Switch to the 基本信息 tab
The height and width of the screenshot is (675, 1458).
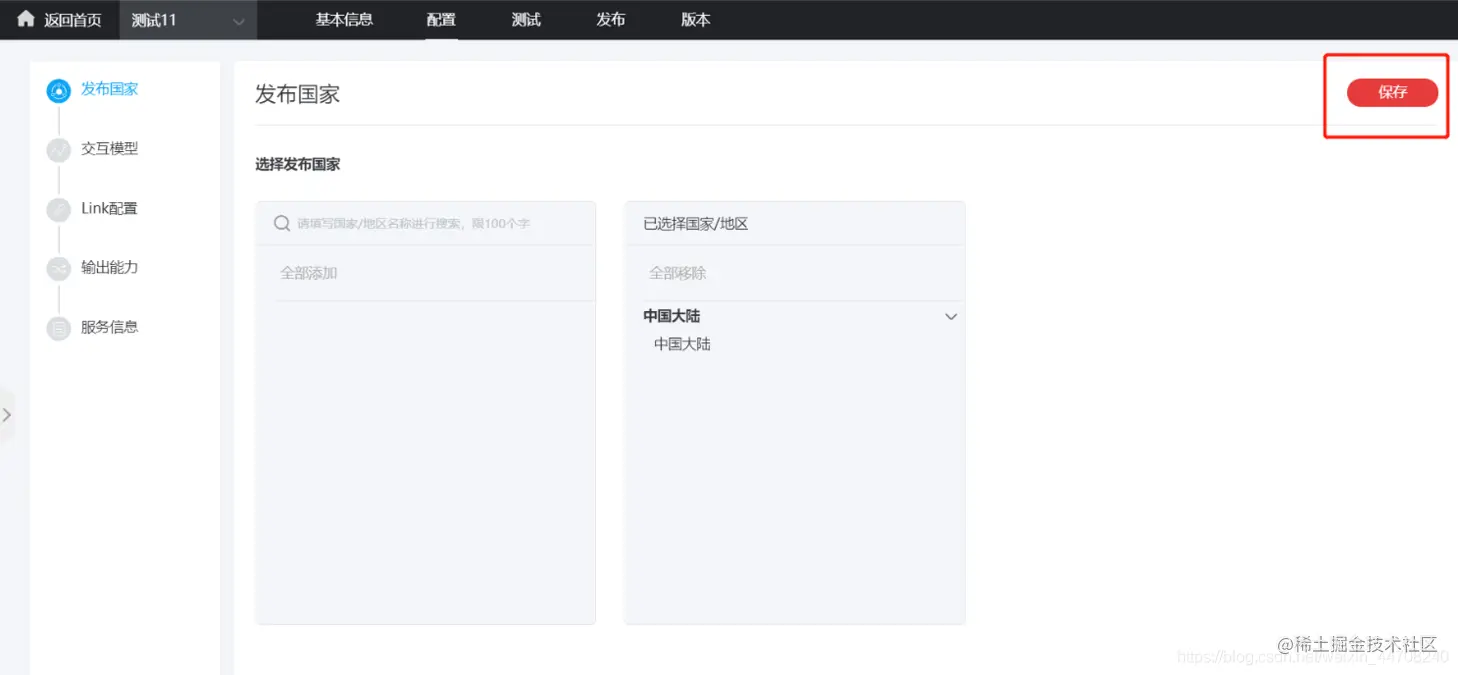tap(344, 19)
